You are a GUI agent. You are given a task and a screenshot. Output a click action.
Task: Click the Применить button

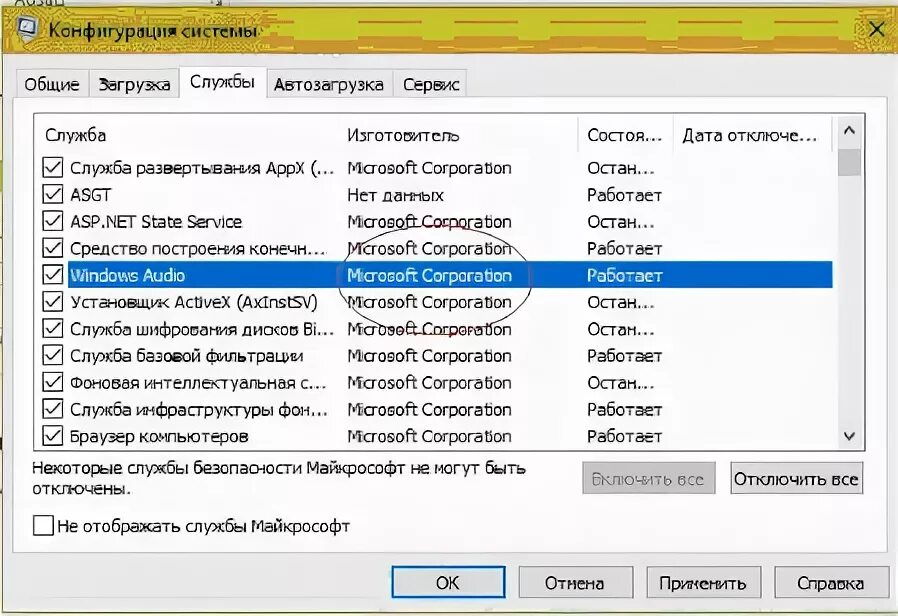point(703,583)
